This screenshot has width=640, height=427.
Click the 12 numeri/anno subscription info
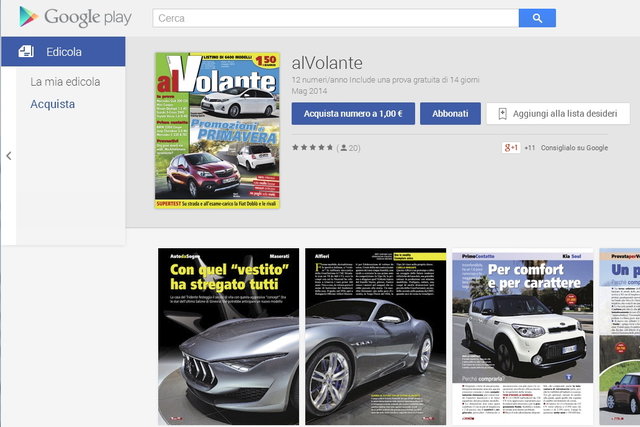click(385, 80)
